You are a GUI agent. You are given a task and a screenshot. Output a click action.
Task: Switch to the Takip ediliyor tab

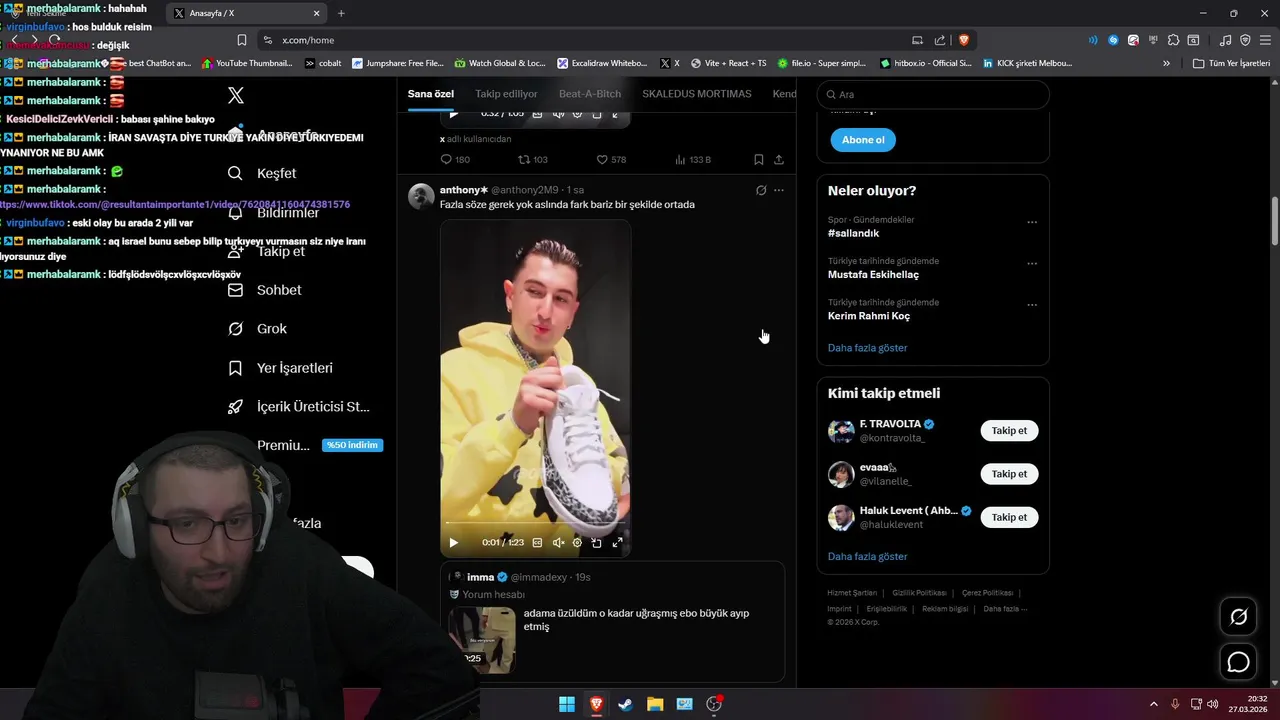point(506,94)
